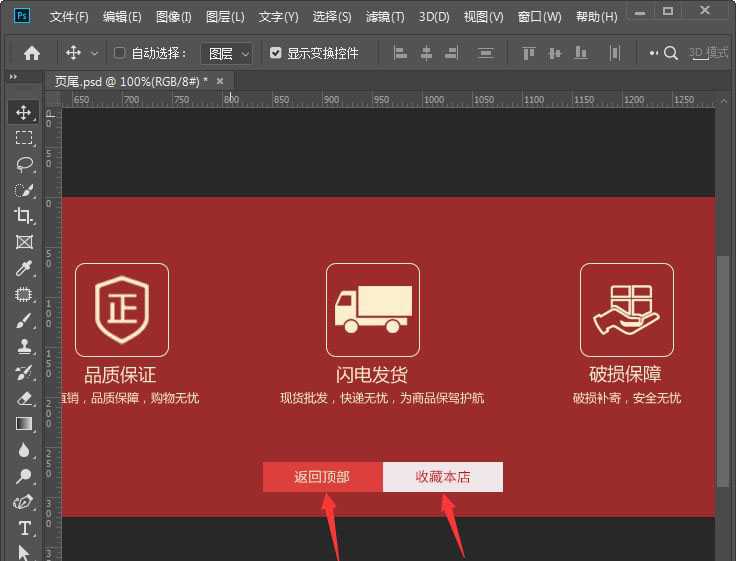
Task: Choose the Brush tool
Action: point(24,320)
